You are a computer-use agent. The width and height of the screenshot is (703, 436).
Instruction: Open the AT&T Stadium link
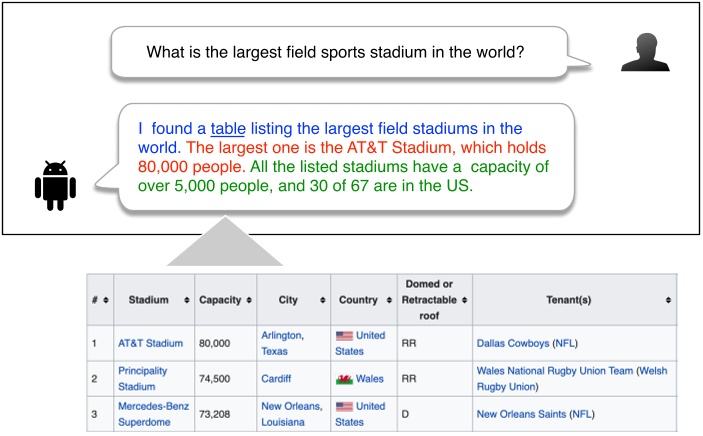(x=150, y=343)
